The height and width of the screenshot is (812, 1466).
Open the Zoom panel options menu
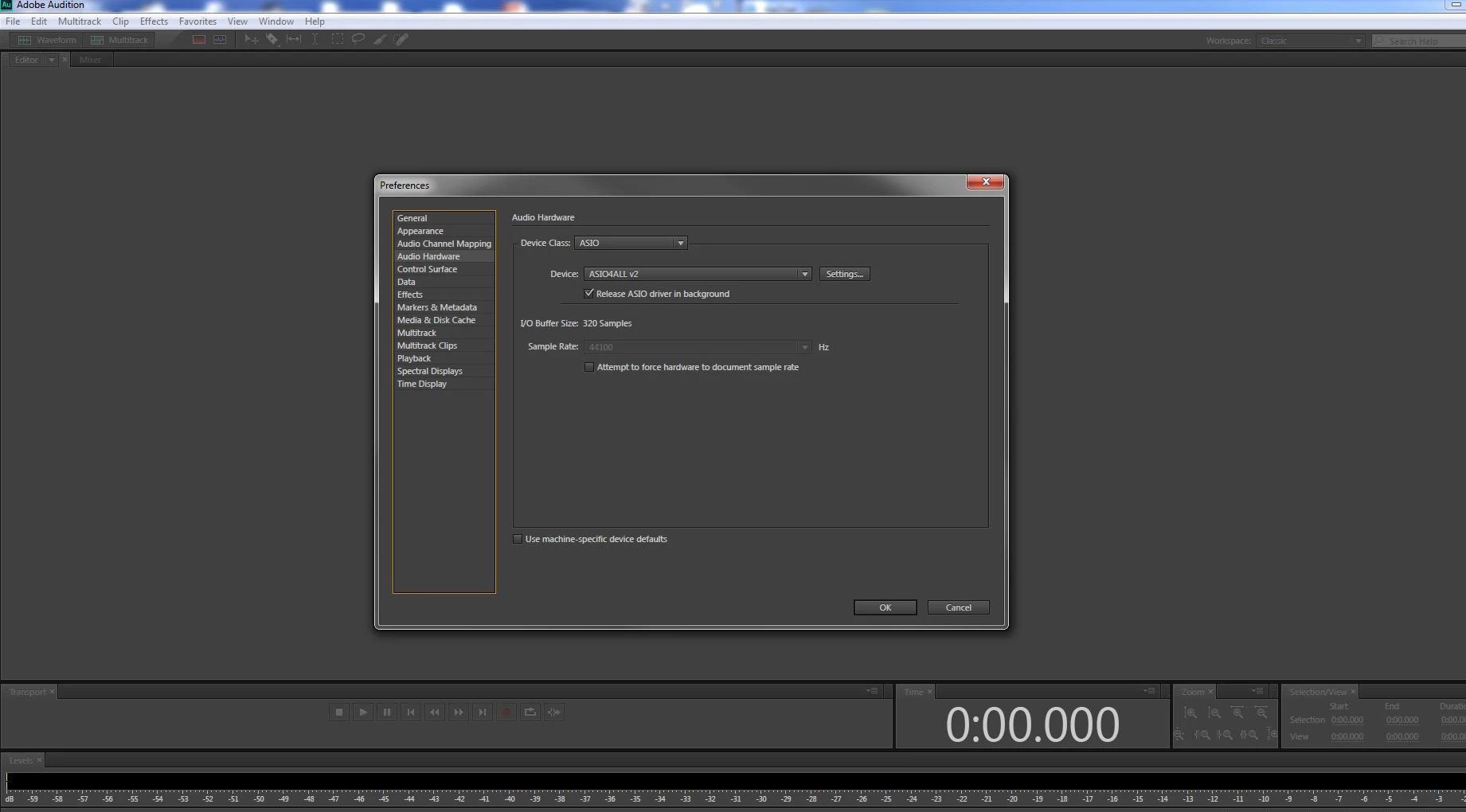click(x=1257, y=691)
